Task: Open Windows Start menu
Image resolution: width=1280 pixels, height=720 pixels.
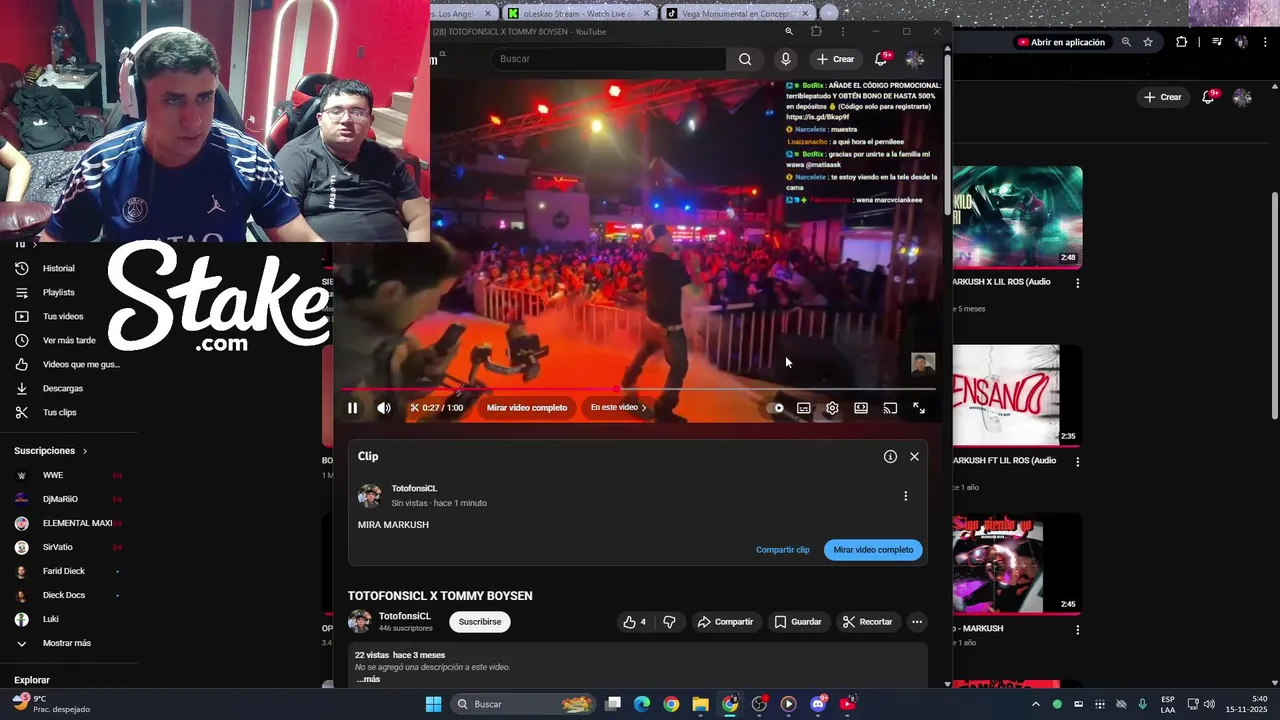Action: (433, 704)
